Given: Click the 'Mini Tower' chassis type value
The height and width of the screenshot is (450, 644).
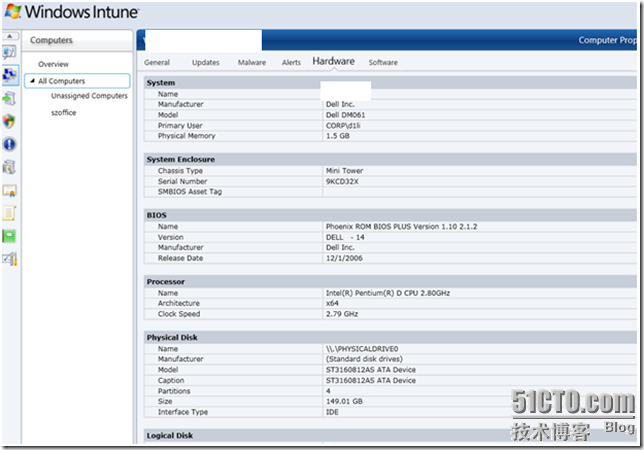Looking at the screenshot, I should pyautogui.click(x=344, y=171).
